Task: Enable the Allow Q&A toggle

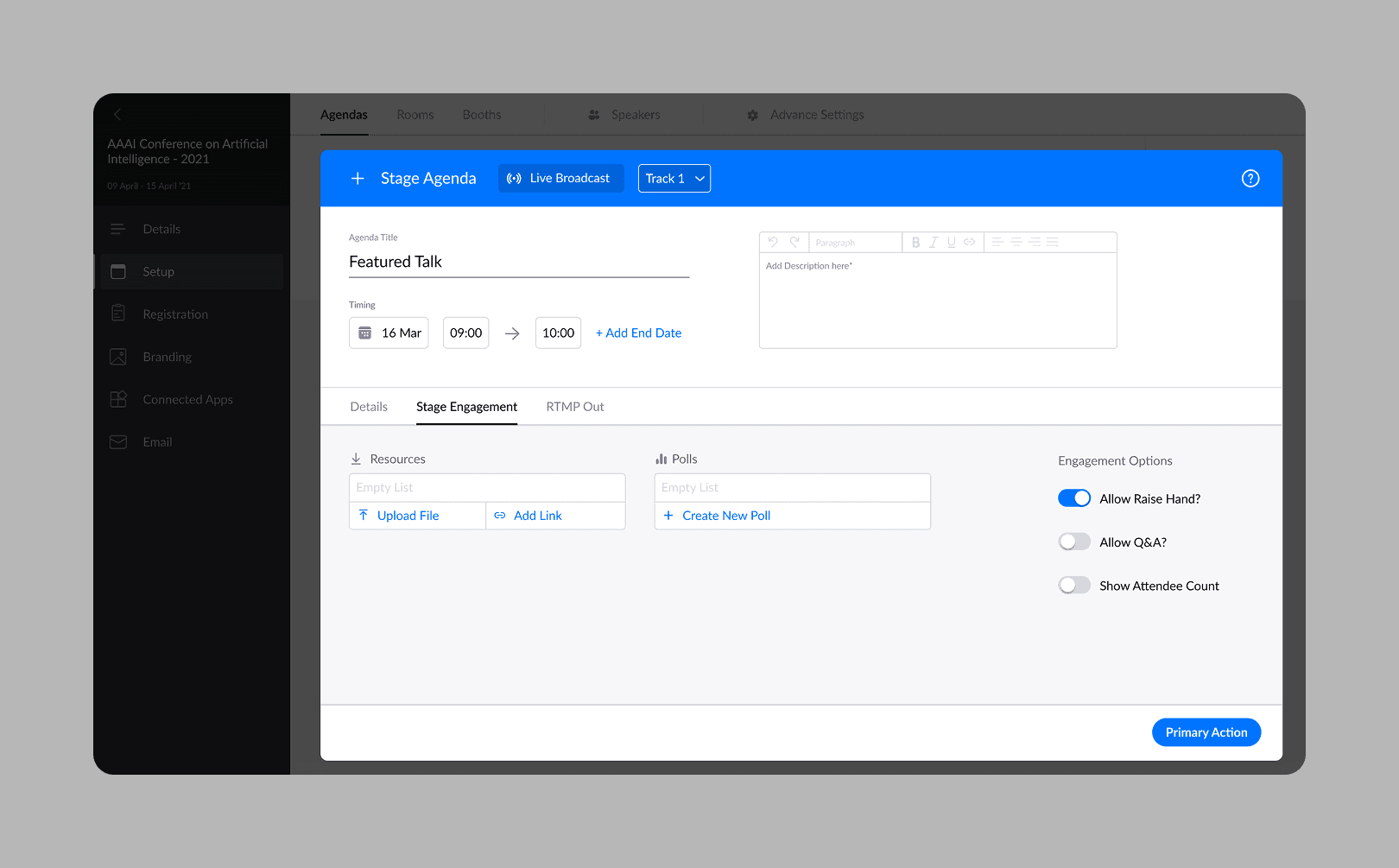Action: tap(1074, 542)
